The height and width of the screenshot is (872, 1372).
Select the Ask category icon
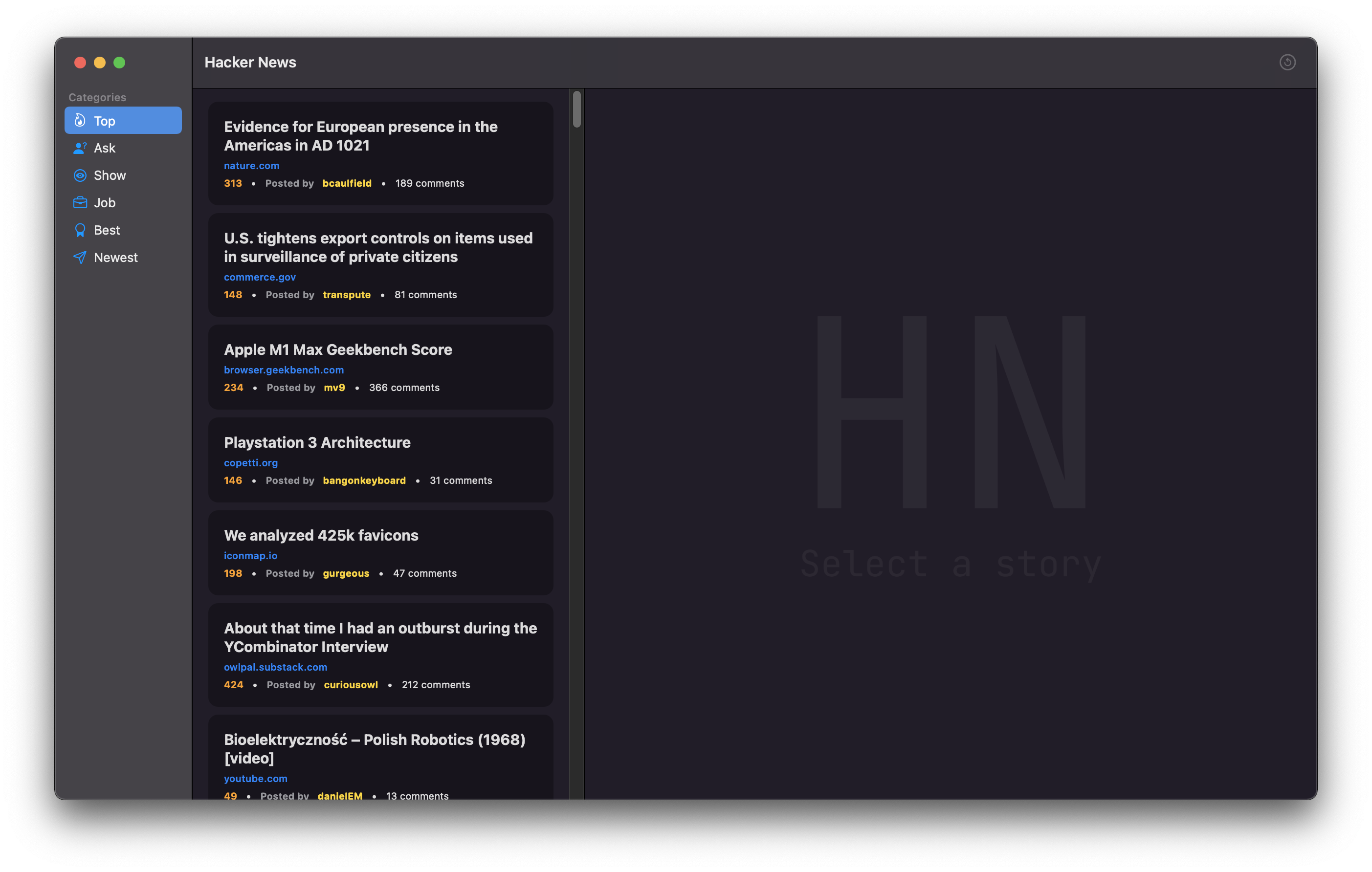tap(79, 147)
